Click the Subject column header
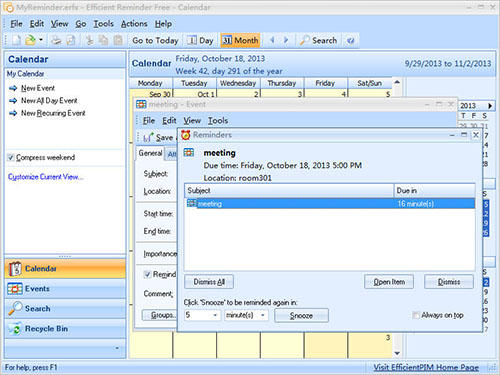Screen dimensions: 500x375 pos(289,191)
